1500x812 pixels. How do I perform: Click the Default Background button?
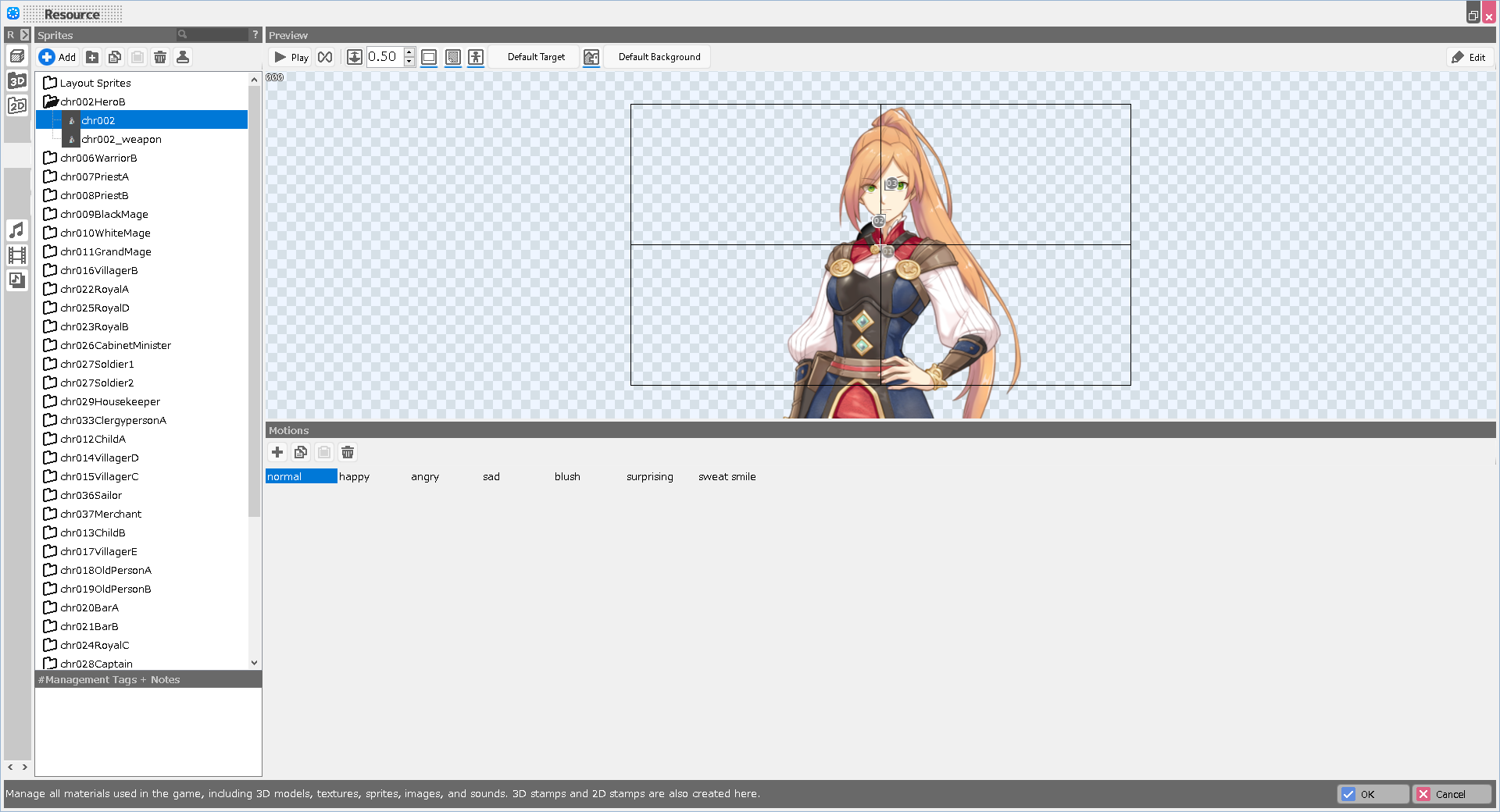(x=657, y=56)
